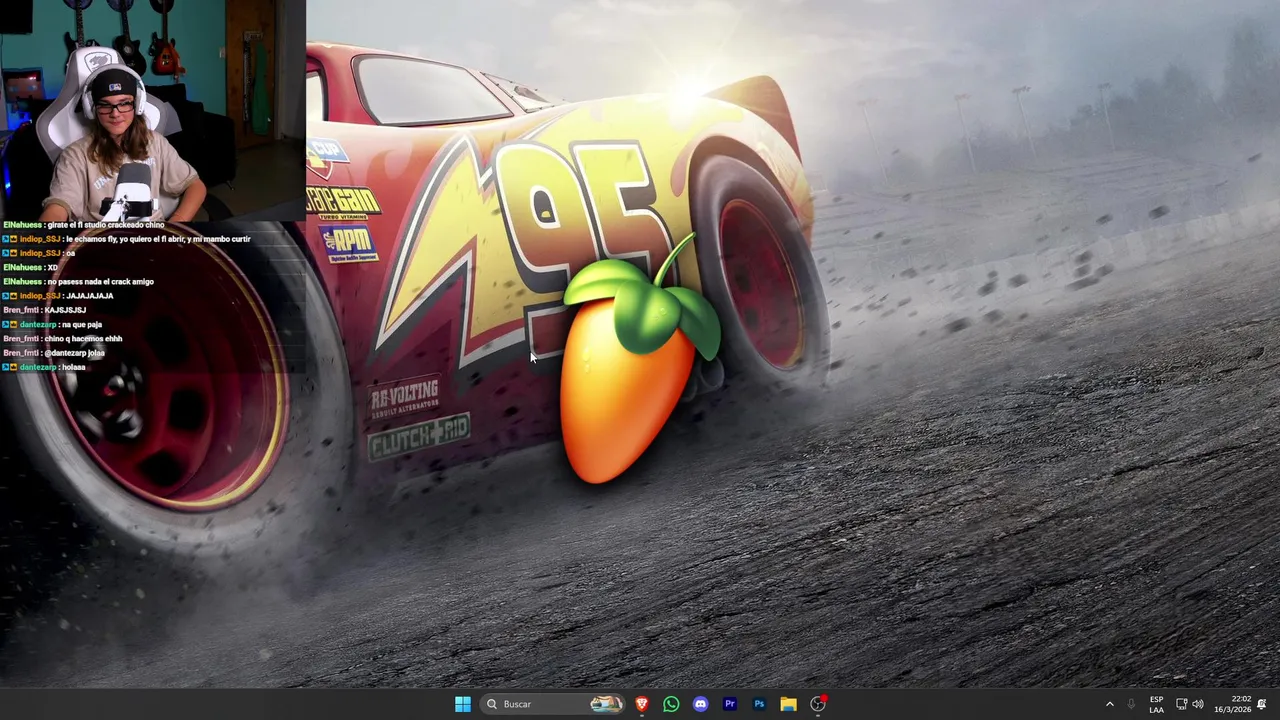Open Brave browser from the taskbar
Image resolution: width=1280 pixels, height=720 pixels.
(642, 704)
